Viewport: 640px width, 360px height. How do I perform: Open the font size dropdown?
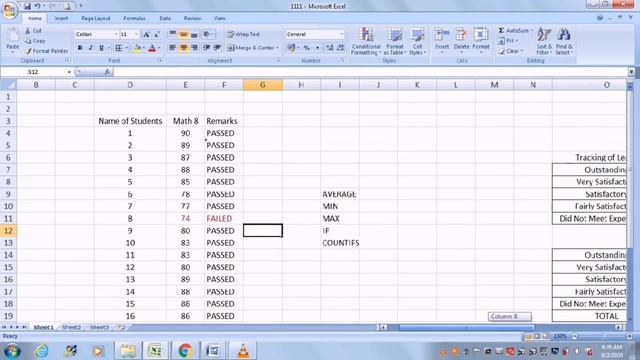[136, 34]
